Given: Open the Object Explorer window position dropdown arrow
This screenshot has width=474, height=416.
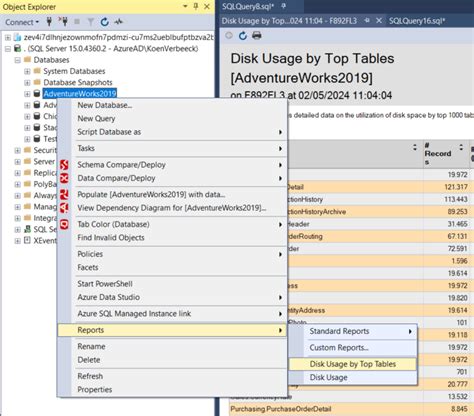Looking at the screenshot, I should (185, 6).
